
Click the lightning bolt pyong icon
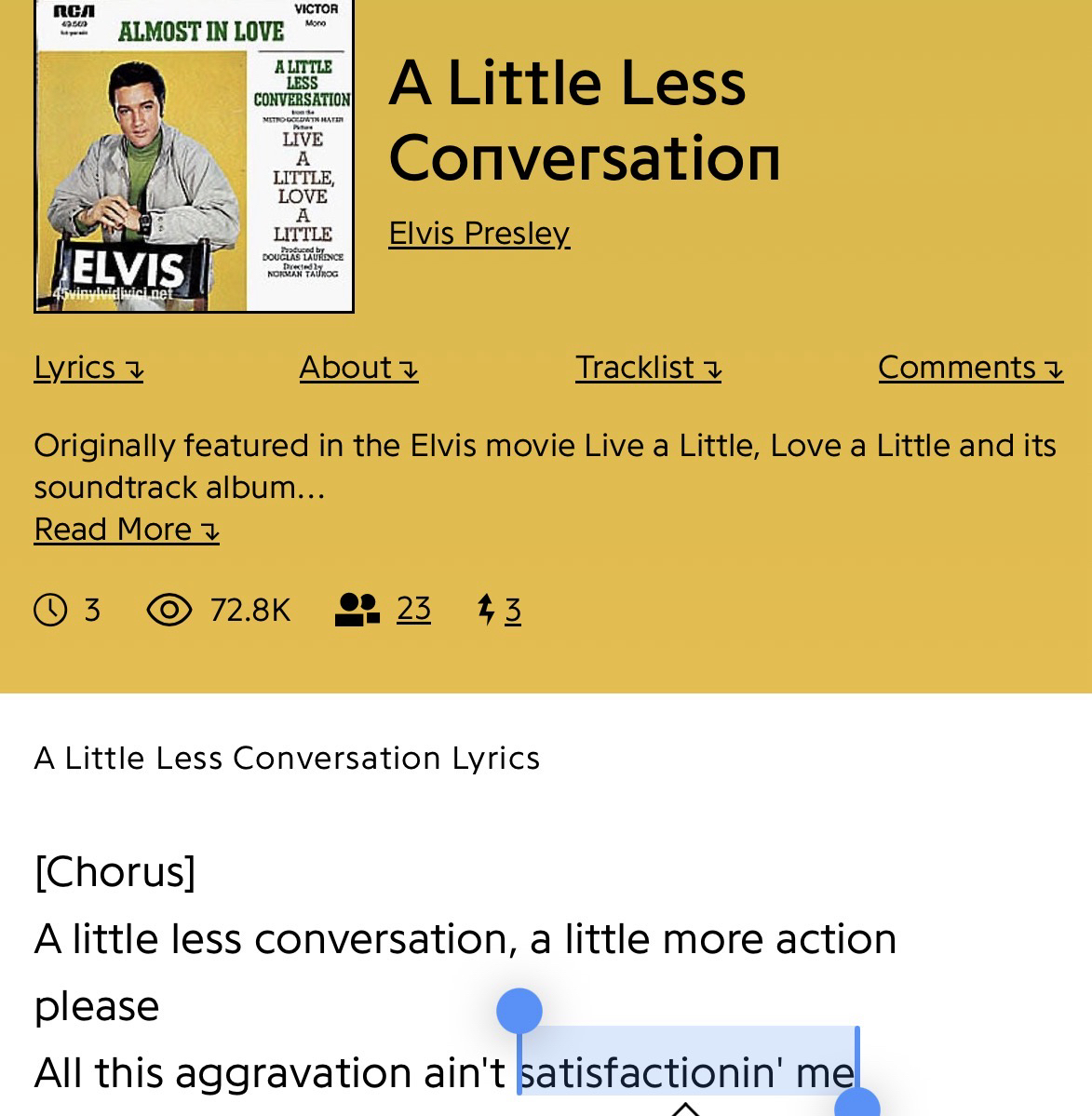(x=485, y=610)
